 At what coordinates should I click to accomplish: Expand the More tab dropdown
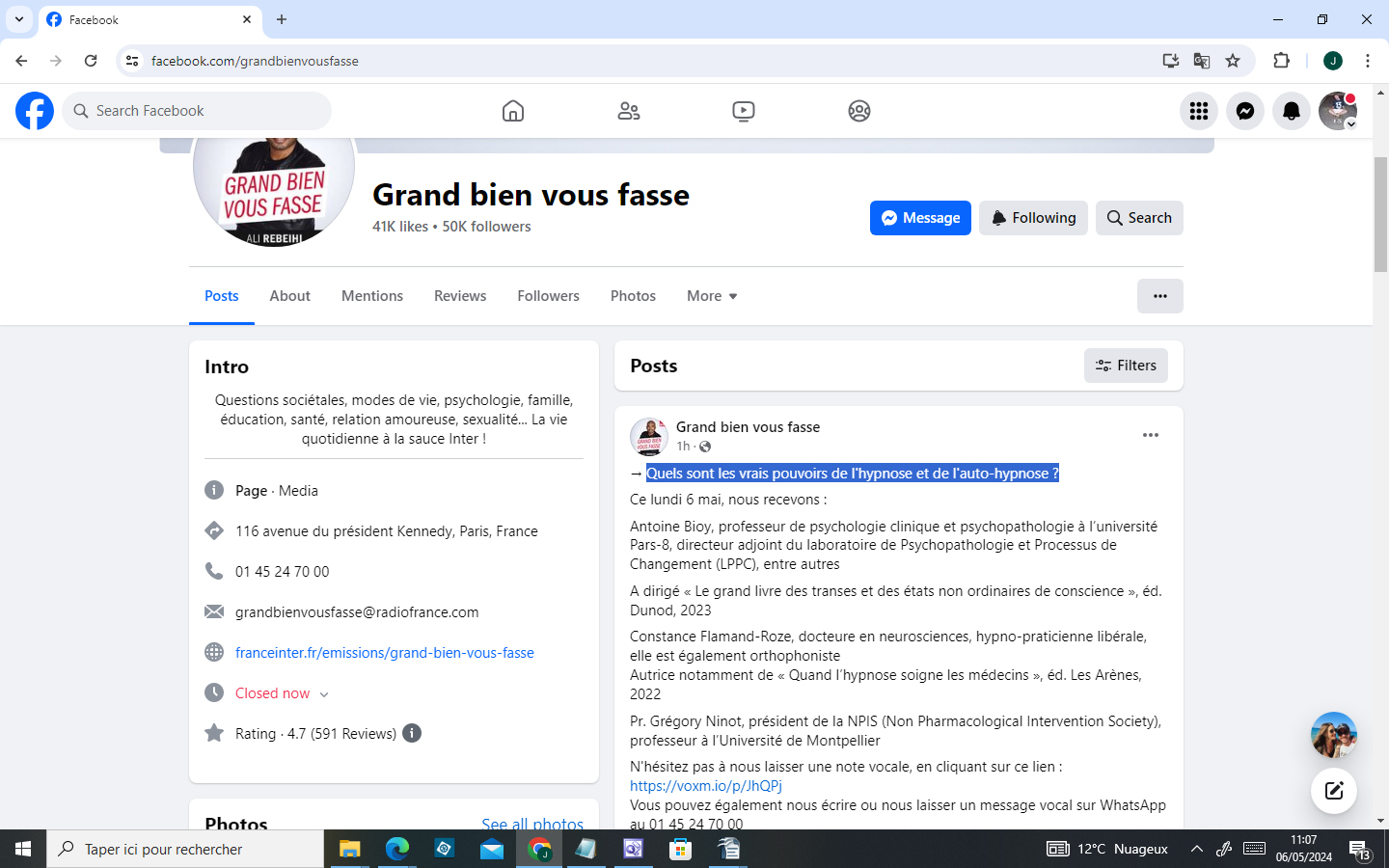click(713, 296)
